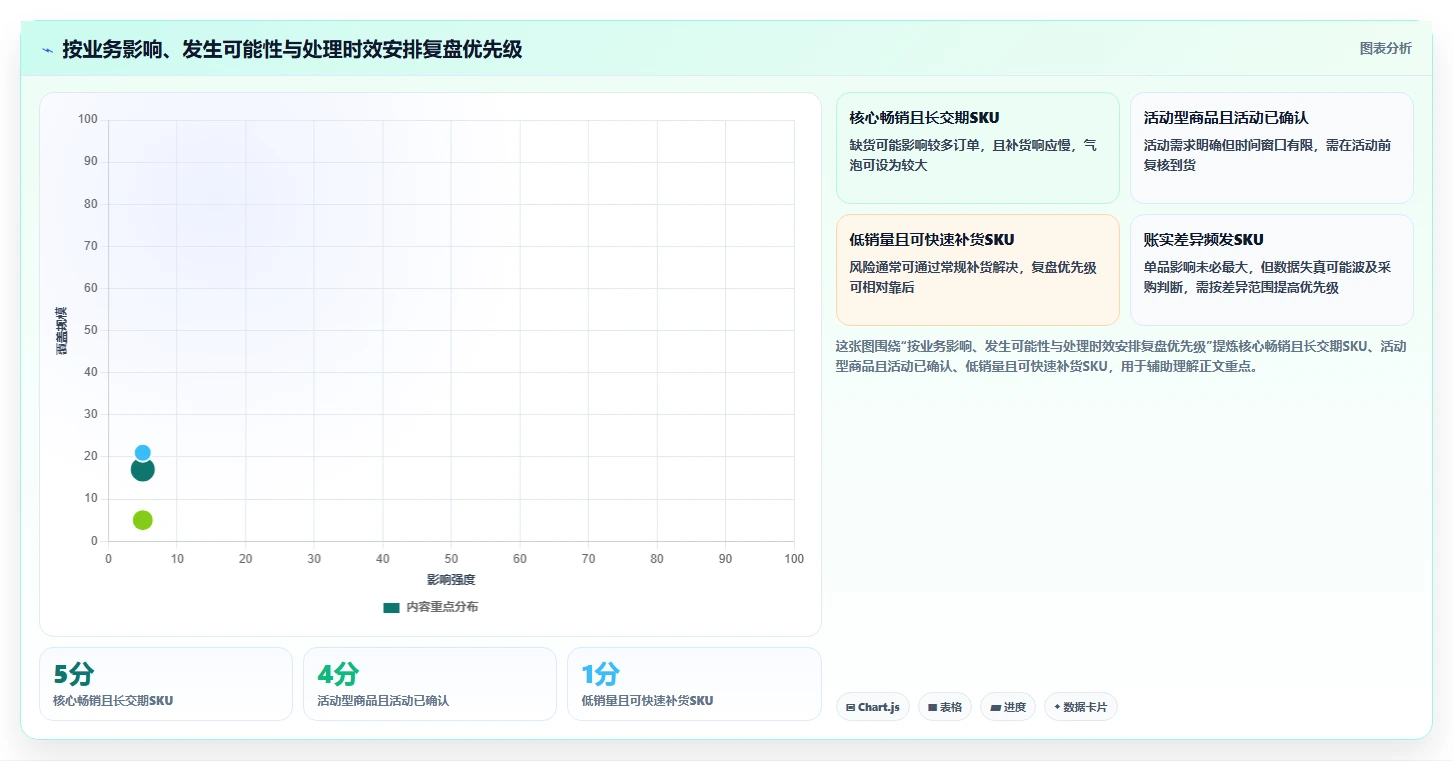Select the dark teal bubble on chart
This screenshot has width=1453, height=761.
(x=142, y=469)
